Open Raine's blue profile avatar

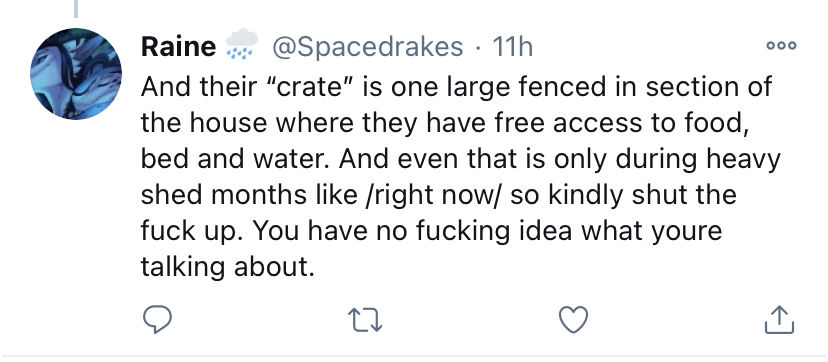pyautogui.click(x=76, y=74)
